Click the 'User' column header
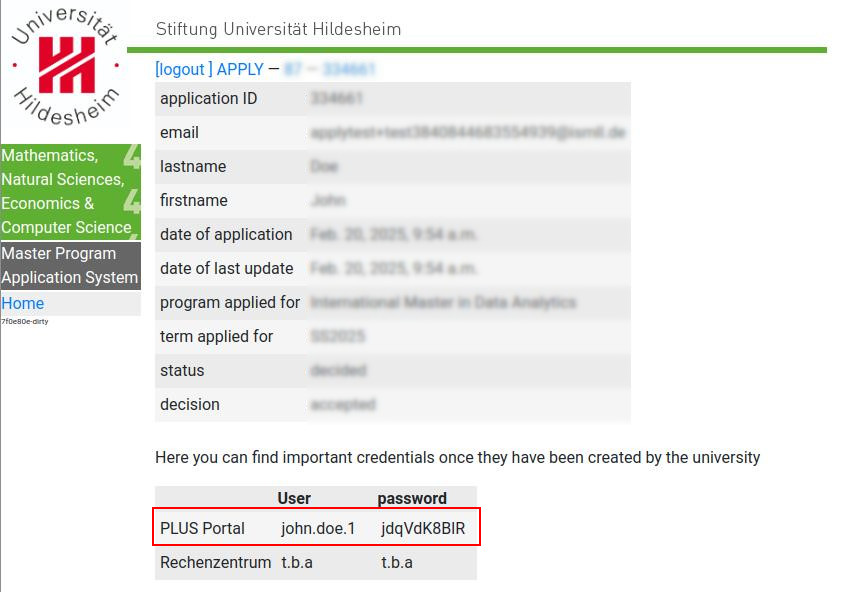Screen dimensions: 854x592 (294, 498)
